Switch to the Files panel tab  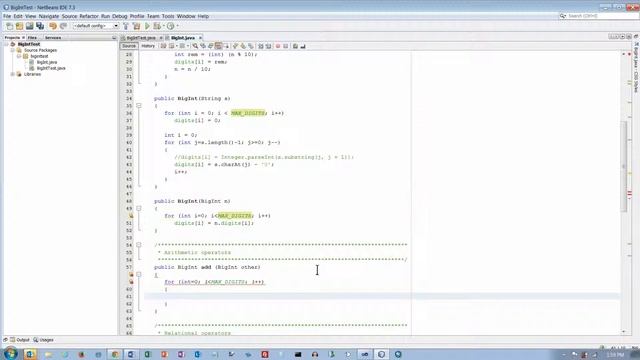(x=32, y=38)
